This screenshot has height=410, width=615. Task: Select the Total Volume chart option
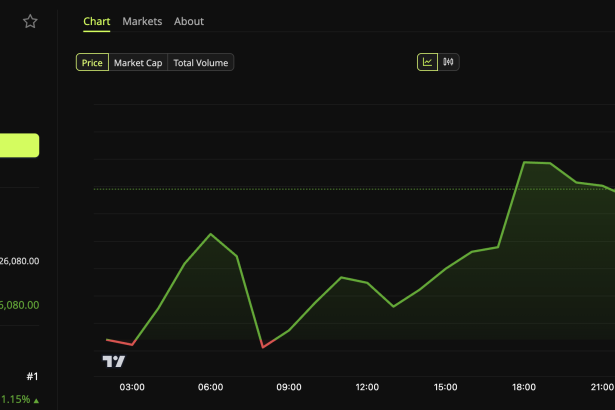[x=201, y=62]
